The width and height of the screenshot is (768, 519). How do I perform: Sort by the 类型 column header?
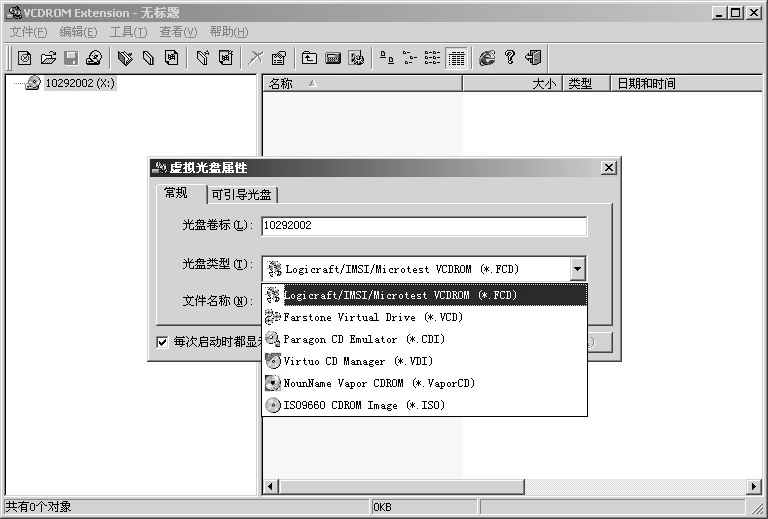pos(586,84)
